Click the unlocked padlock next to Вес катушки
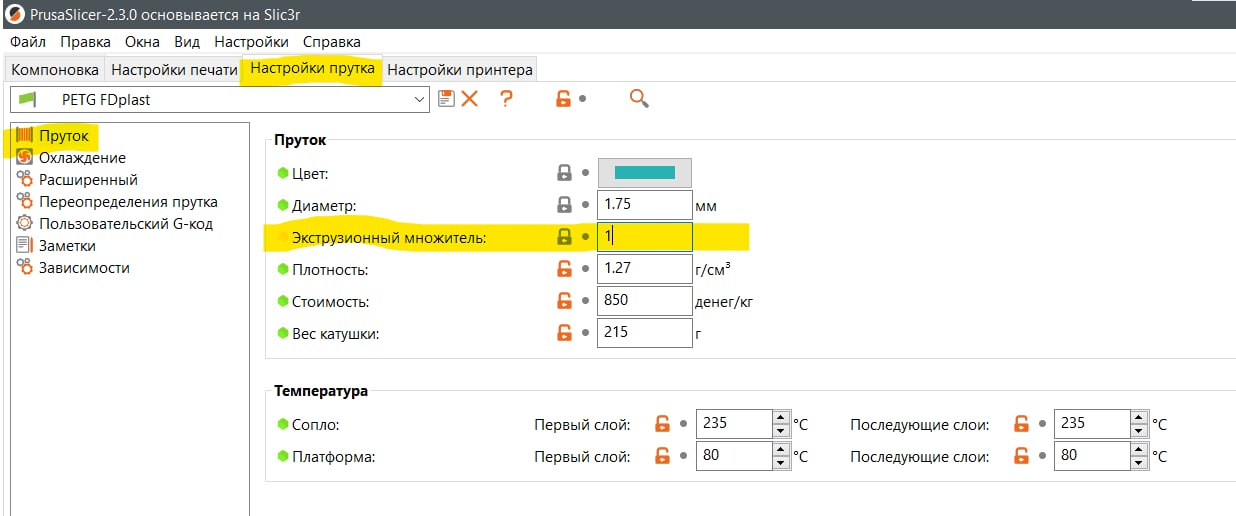The height and width of the screenshot is (516, 1236). pyautogui.click(x=564, y=333)
